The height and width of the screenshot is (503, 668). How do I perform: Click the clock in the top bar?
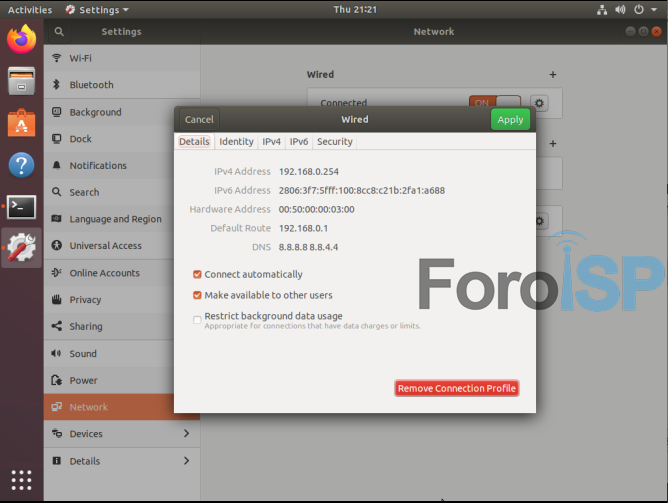[353, 9]
